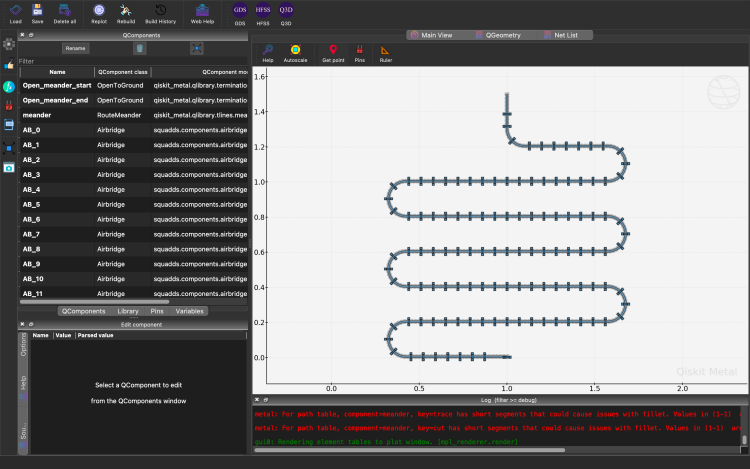Close the Log panel
This screenshot has height=469, width=750.
click(x=256, y=400)
